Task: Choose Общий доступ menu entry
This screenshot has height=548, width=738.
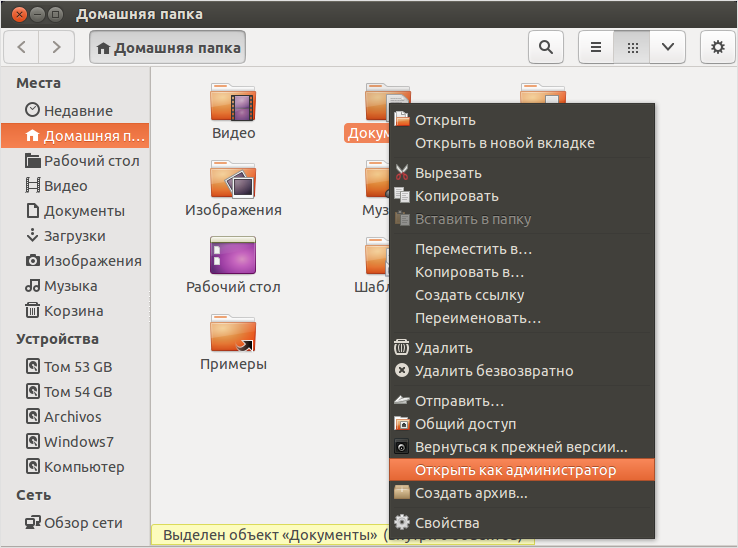Action: coord(522,424)
